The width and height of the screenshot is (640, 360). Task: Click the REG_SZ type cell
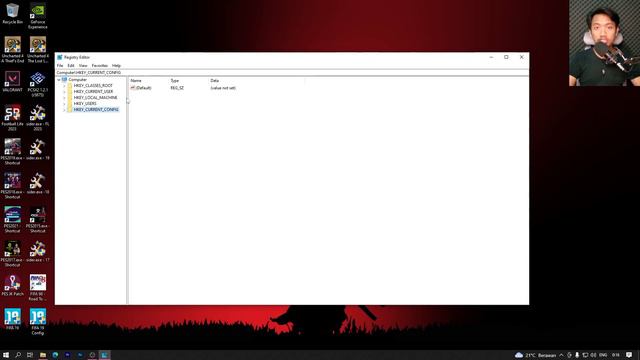click(177, 88)
